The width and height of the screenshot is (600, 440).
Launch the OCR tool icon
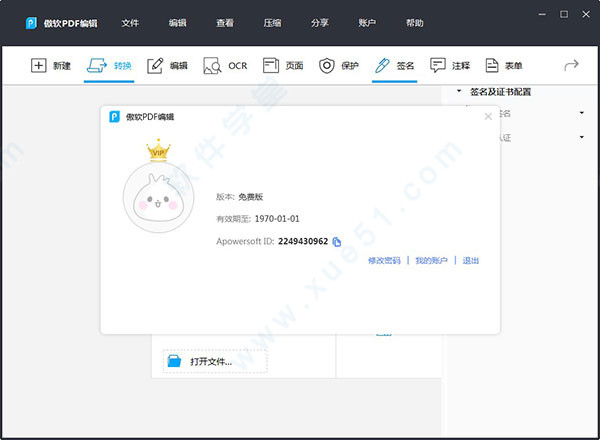[x=212, y=65]
